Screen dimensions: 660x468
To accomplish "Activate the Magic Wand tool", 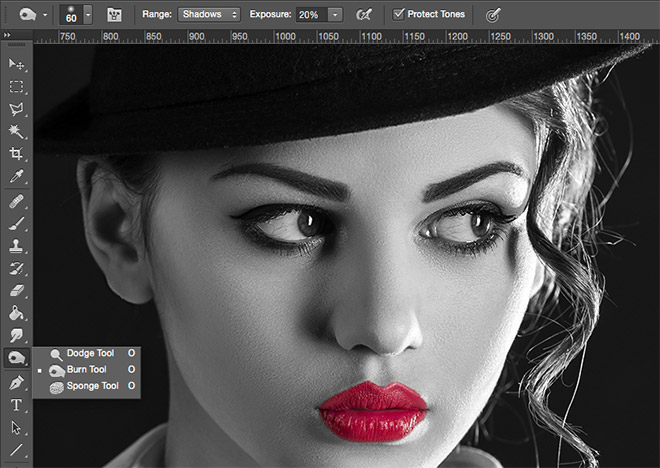I will pyautogui.click(x=16, y=132).
